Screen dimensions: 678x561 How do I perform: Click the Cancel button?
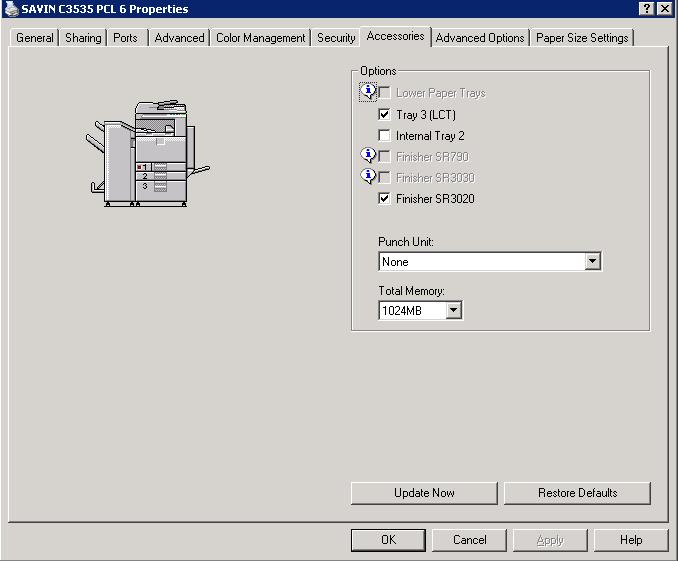pyautogui.click(x=470, y=540)
